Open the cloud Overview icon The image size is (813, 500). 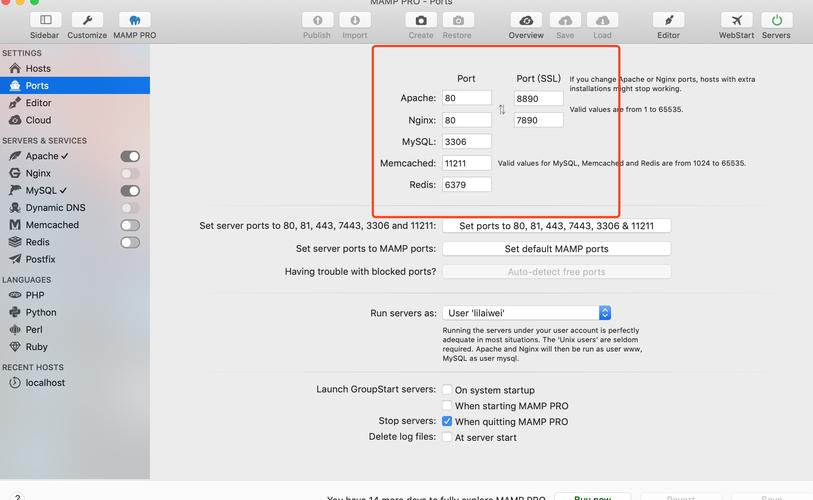click(x=526, y=20)
